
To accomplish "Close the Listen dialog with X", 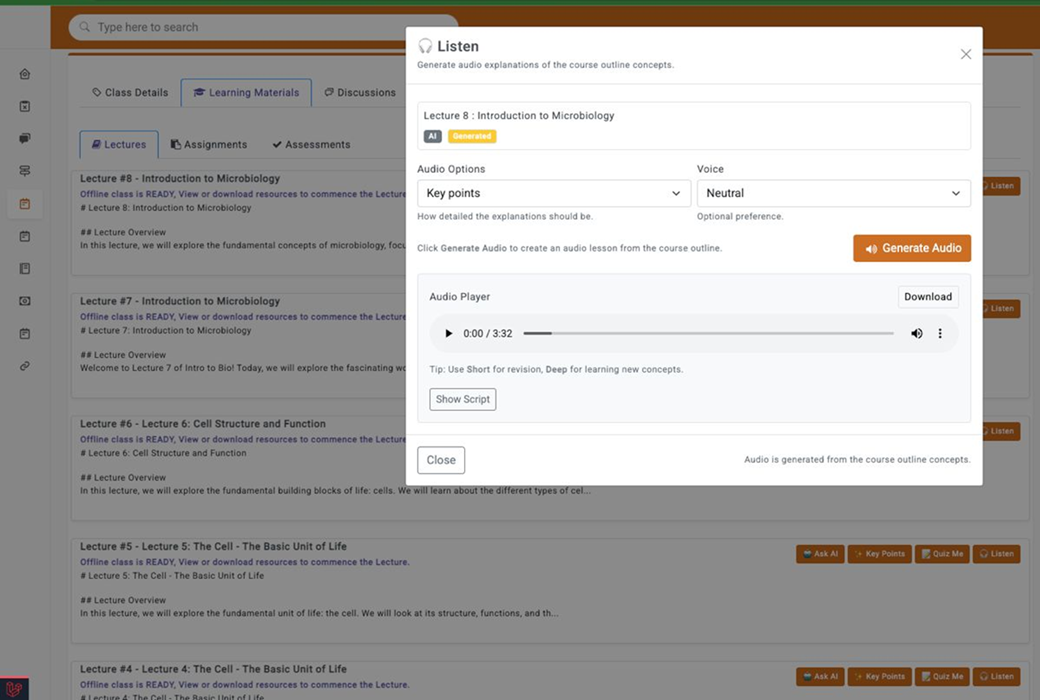I will coord(965,55).
